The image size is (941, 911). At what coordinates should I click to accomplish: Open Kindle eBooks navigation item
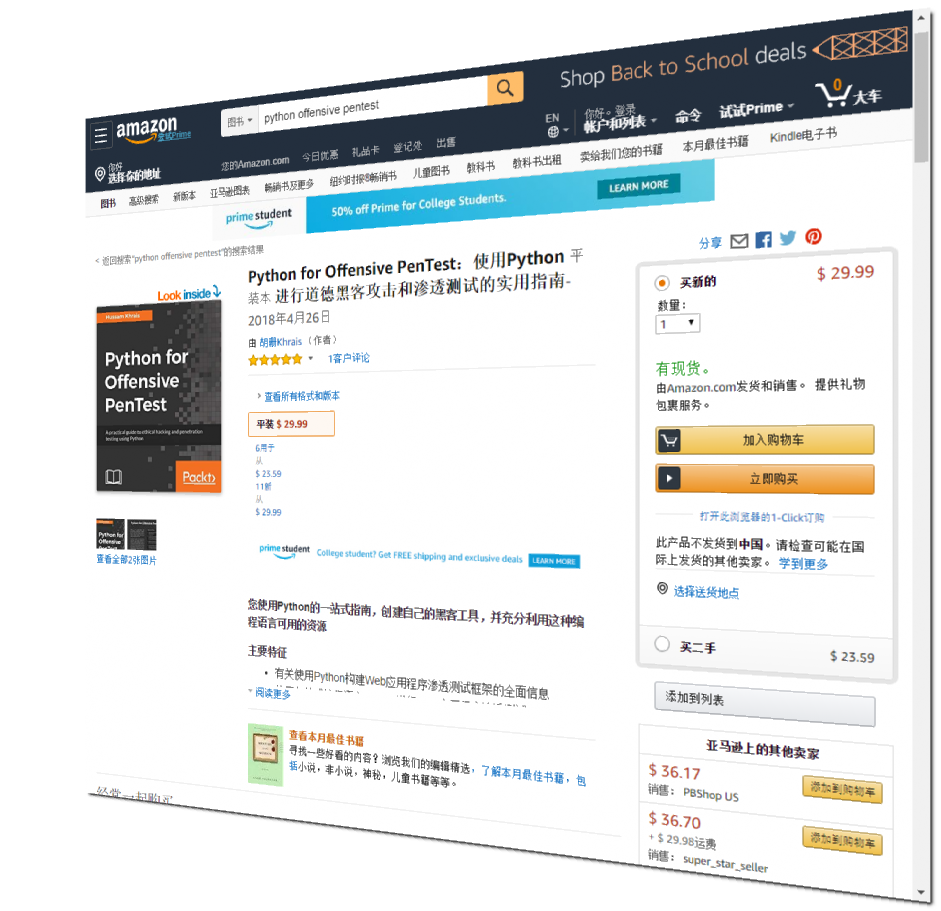(x=802, y=136)
